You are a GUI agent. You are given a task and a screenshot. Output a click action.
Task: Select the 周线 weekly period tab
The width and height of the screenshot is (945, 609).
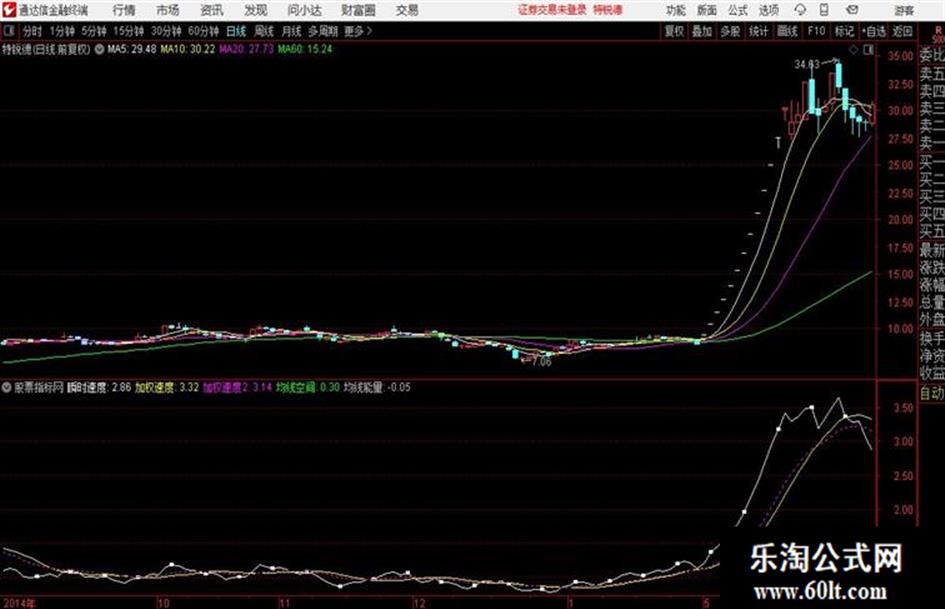264,31
